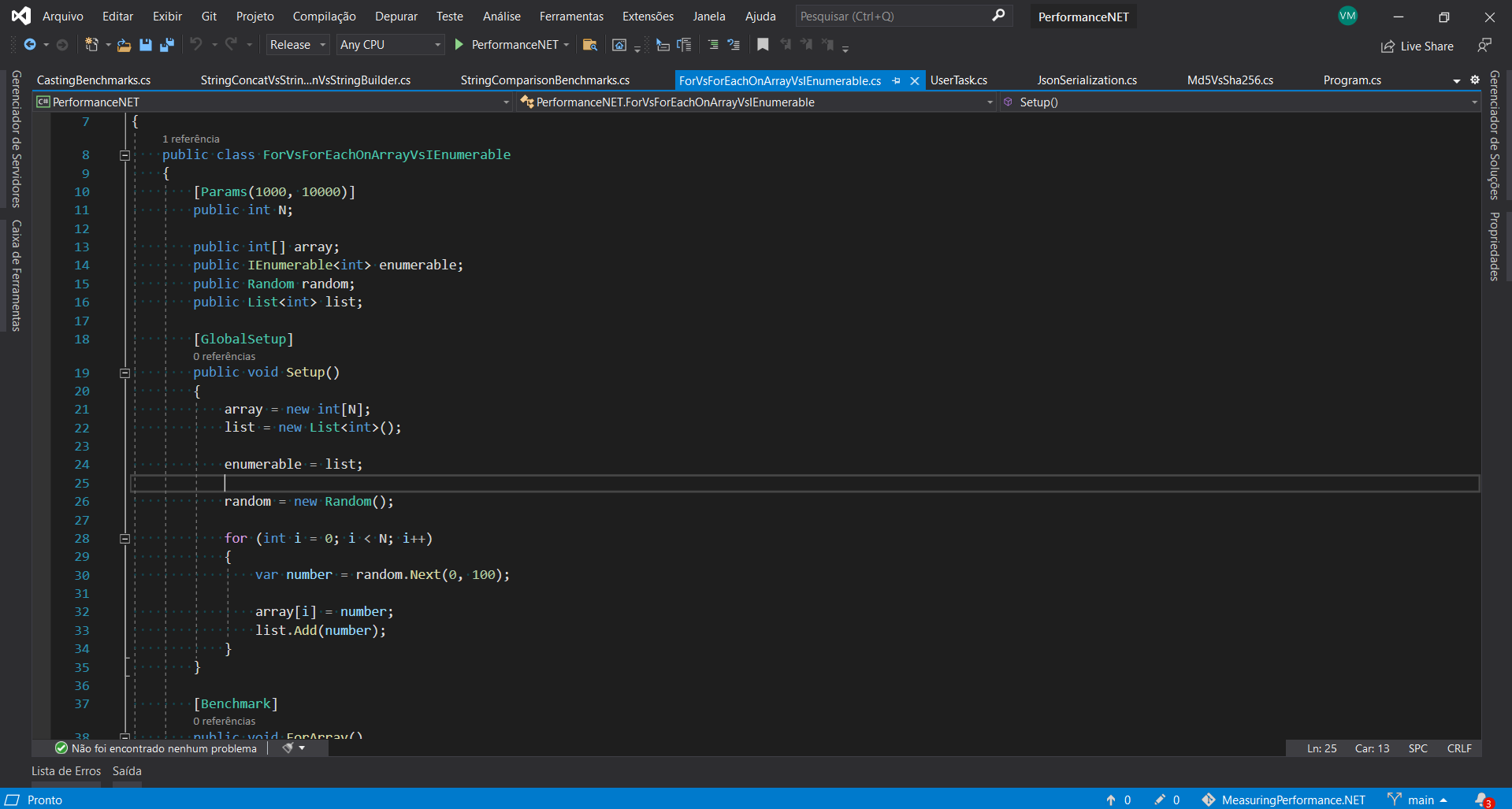
Task: Click the Find in Files folder icon
Action: [589, 45]
